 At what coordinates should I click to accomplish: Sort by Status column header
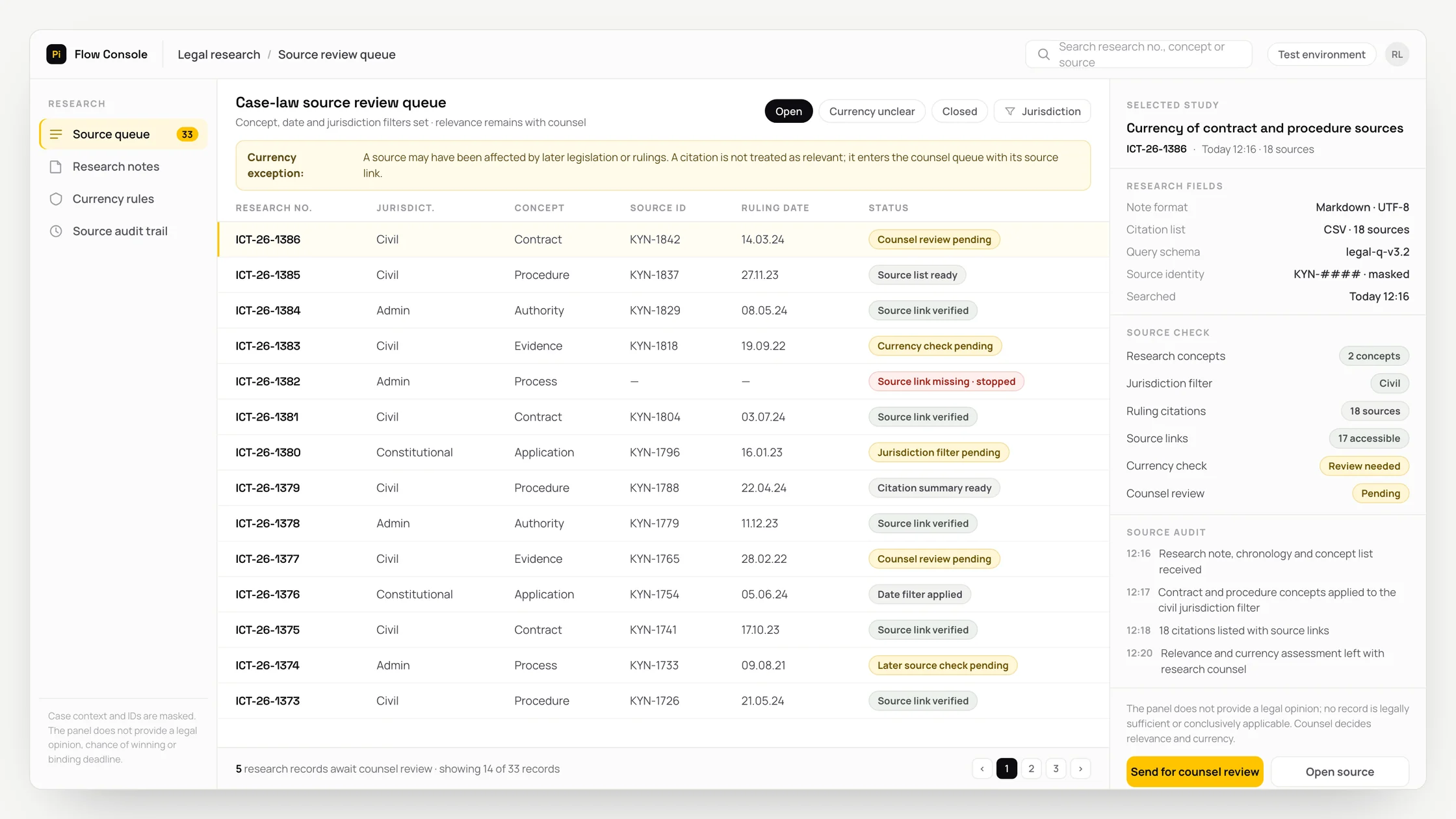pos(889,208)
